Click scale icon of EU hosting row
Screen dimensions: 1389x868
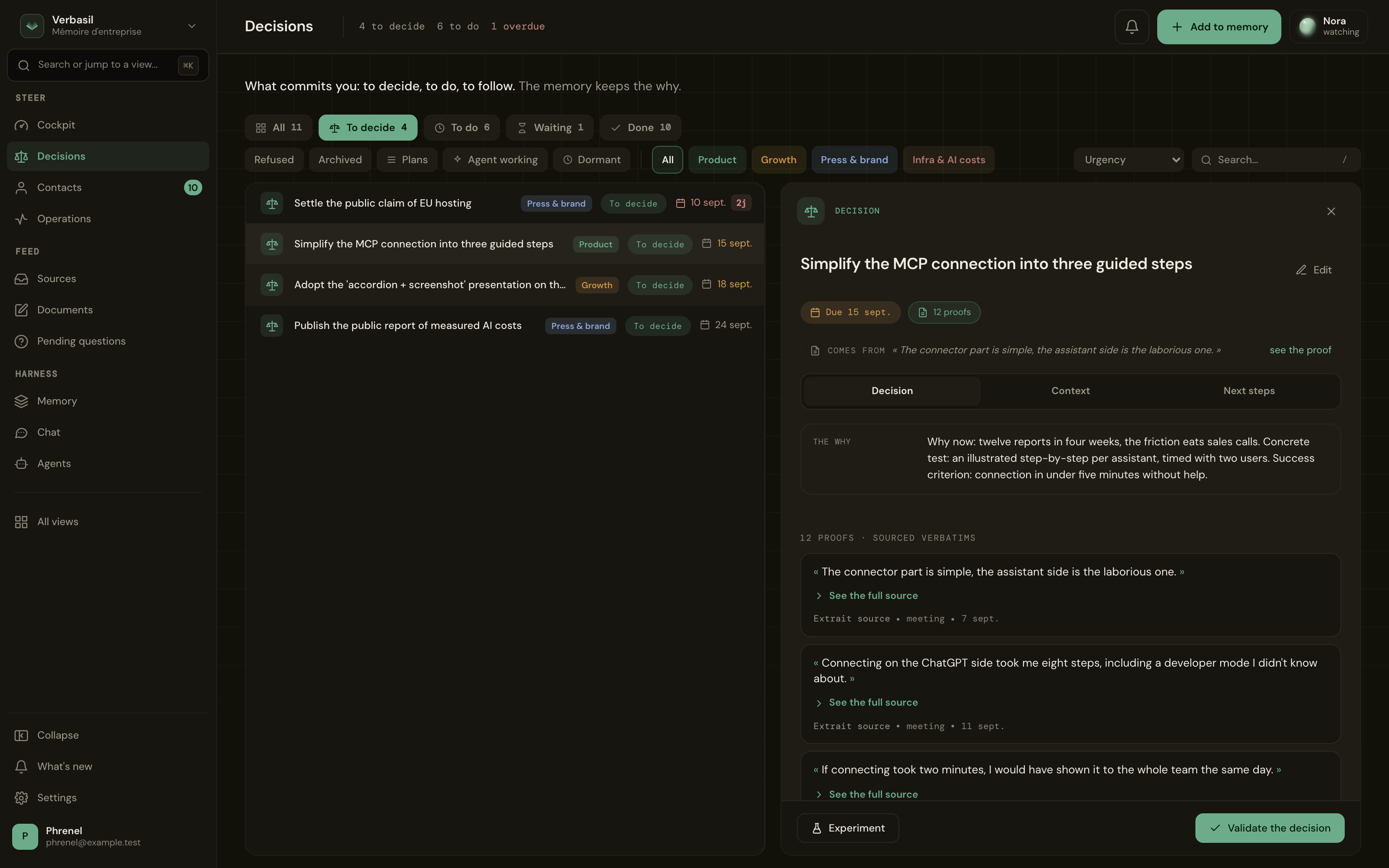click(x=271, y=203)
